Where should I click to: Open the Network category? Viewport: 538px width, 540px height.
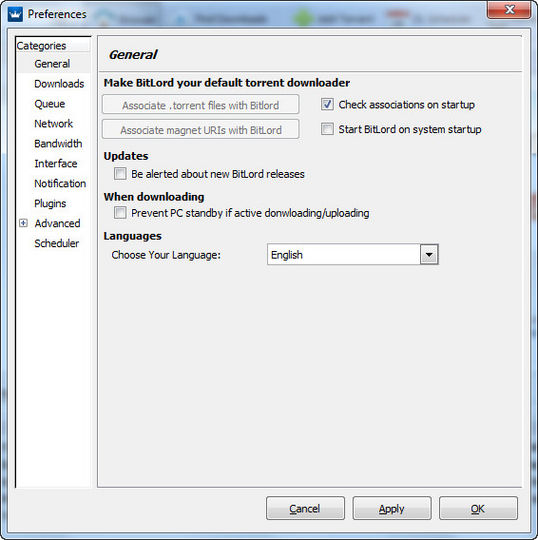coord(53,124)
